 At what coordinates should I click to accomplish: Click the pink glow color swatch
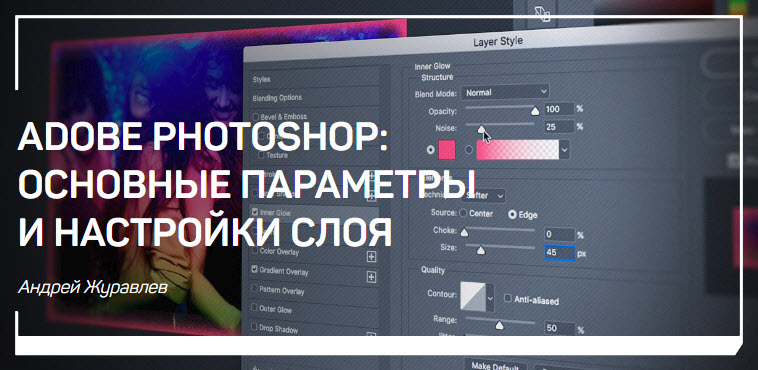coord(447,150)
